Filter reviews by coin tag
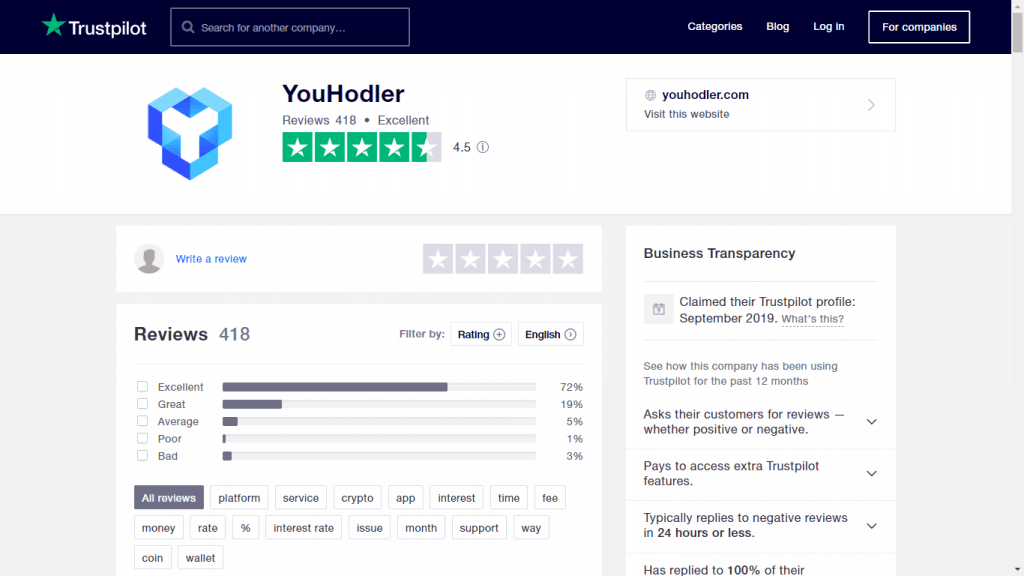This screenshot has width=1024, height=576. (x=152, y=558)
